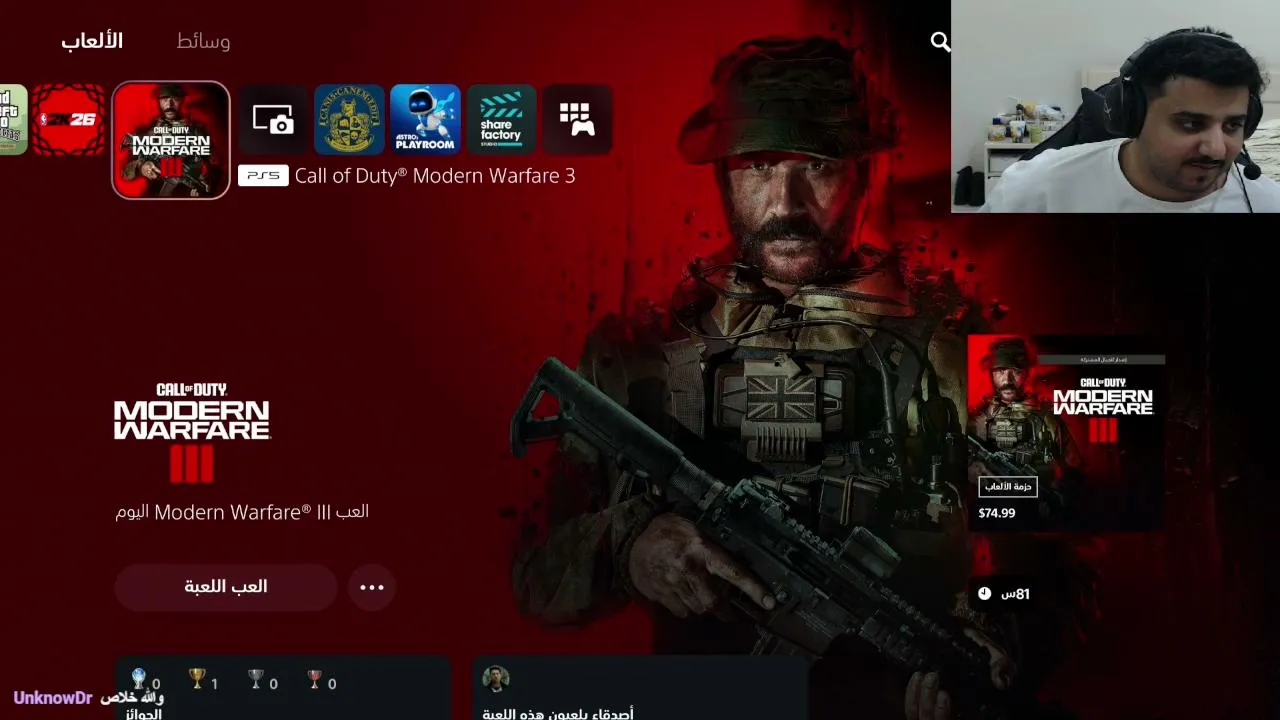Select the Astro's Playroom icon
Viewport: 1280px width, 720px height.
tap(425, 120)
